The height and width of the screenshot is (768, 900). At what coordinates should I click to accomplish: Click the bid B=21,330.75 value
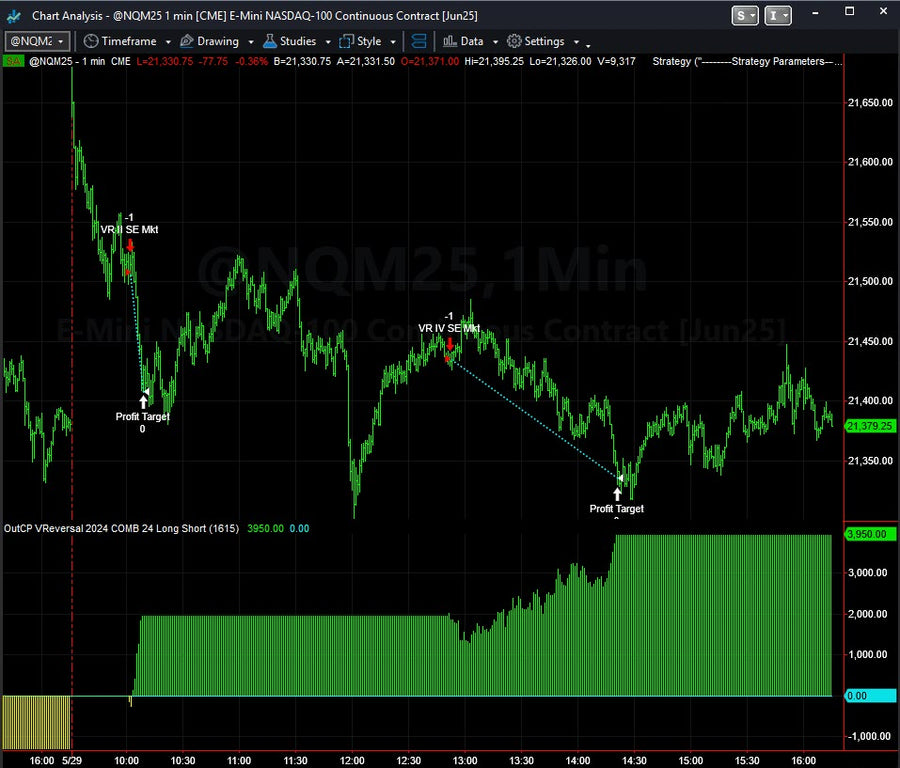click(302, 61)
